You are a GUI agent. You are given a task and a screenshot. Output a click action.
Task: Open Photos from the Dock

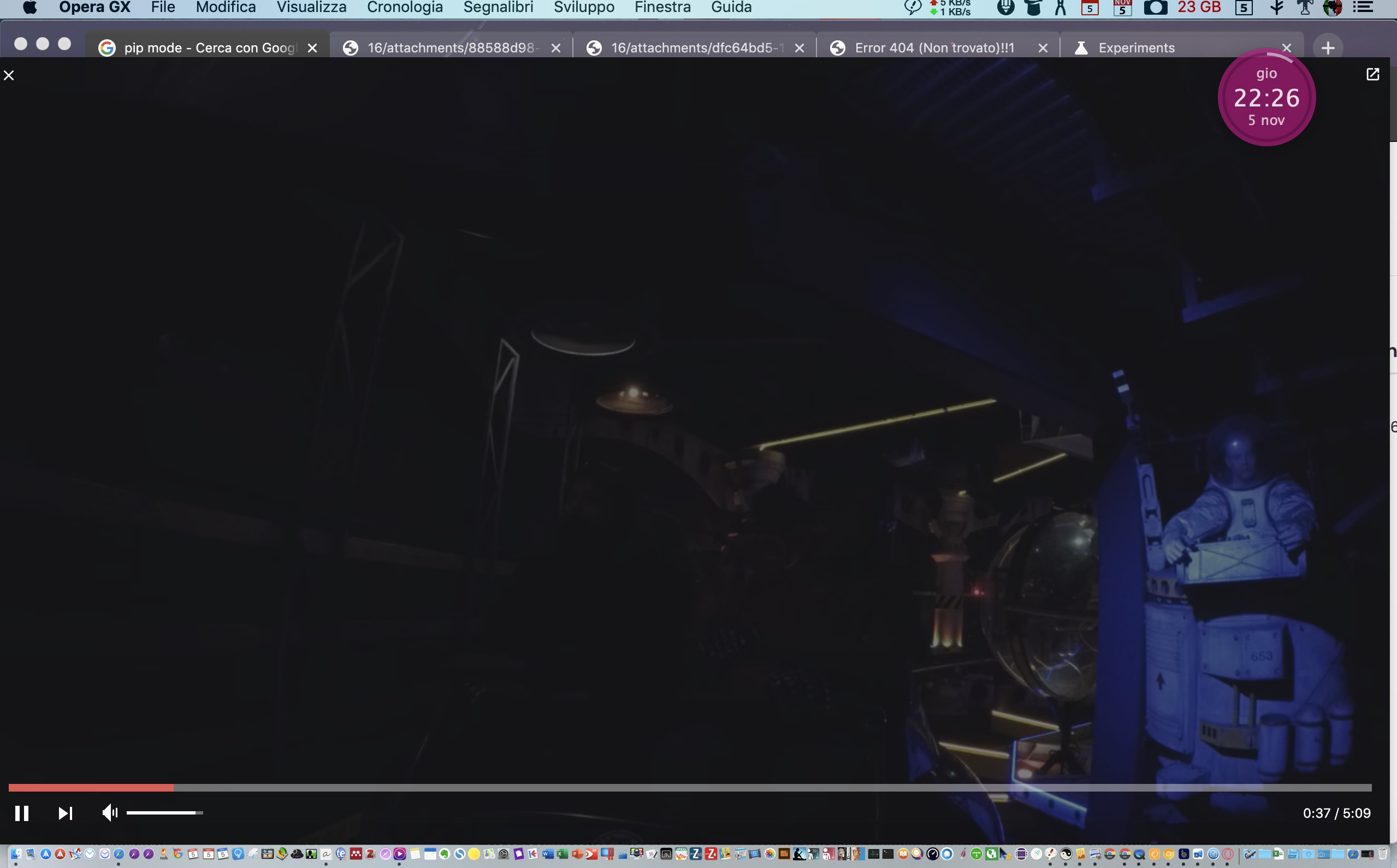point(770,854)
